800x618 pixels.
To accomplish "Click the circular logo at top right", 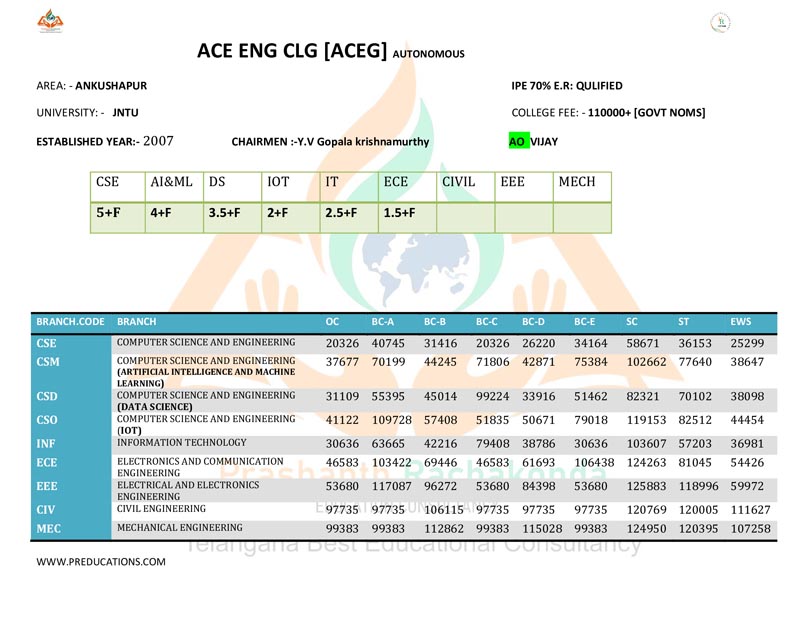I will point(720,22).
